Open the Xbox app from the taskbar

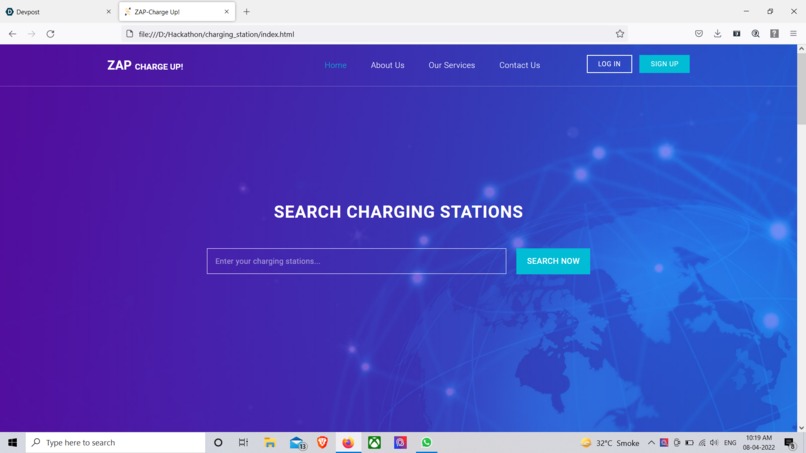coord(374,442)
